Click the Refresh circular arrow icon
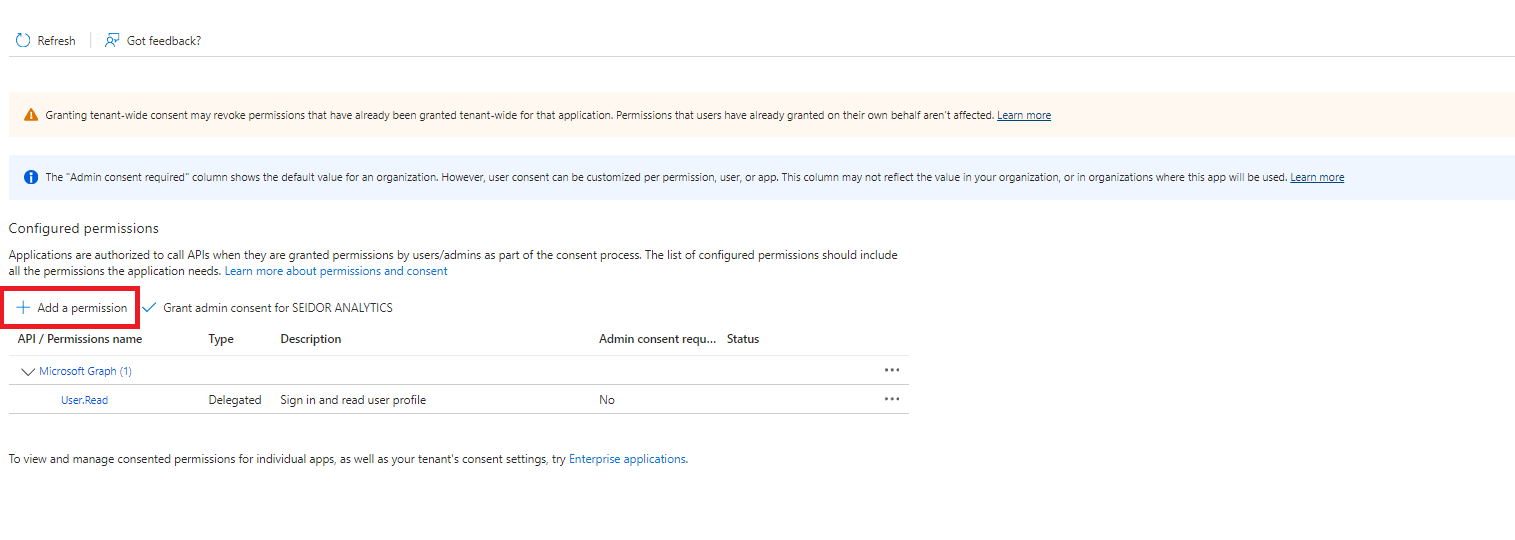Viewport: 1515px width, 540px height. 23,41
